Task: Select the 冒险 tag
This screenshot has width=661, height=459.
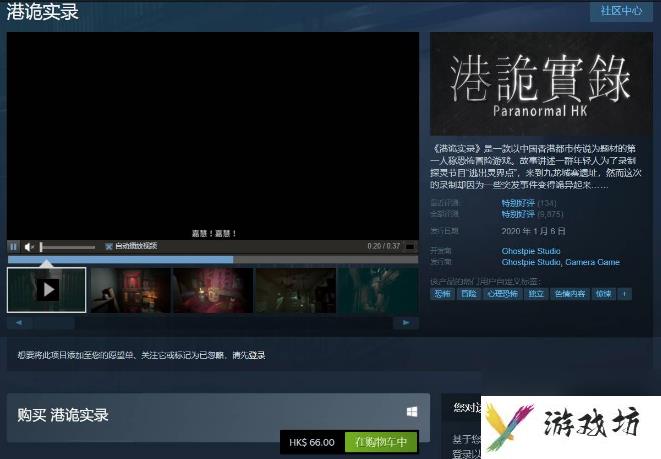Action: coord(469,294)
